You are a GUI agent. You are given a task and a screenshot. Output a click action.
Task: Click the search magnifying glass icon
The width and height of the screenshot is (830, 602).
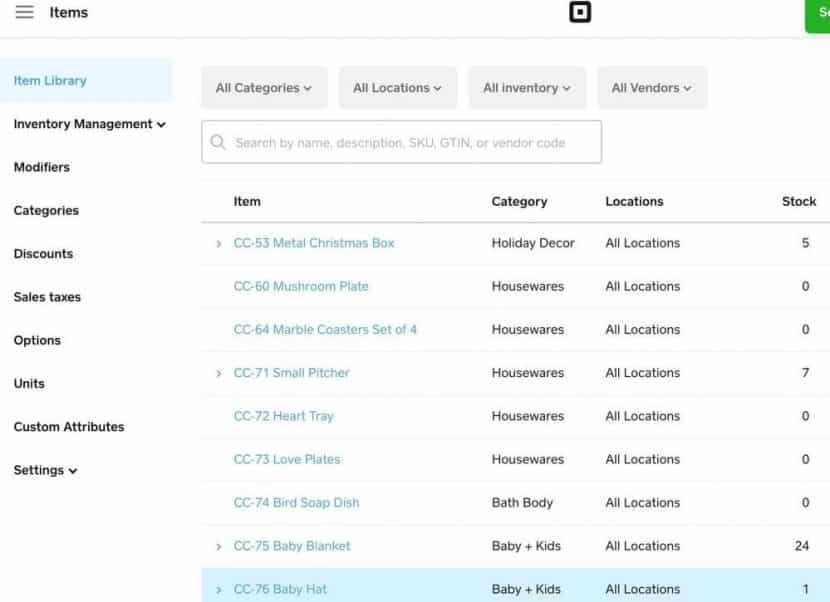click(217, 142)
